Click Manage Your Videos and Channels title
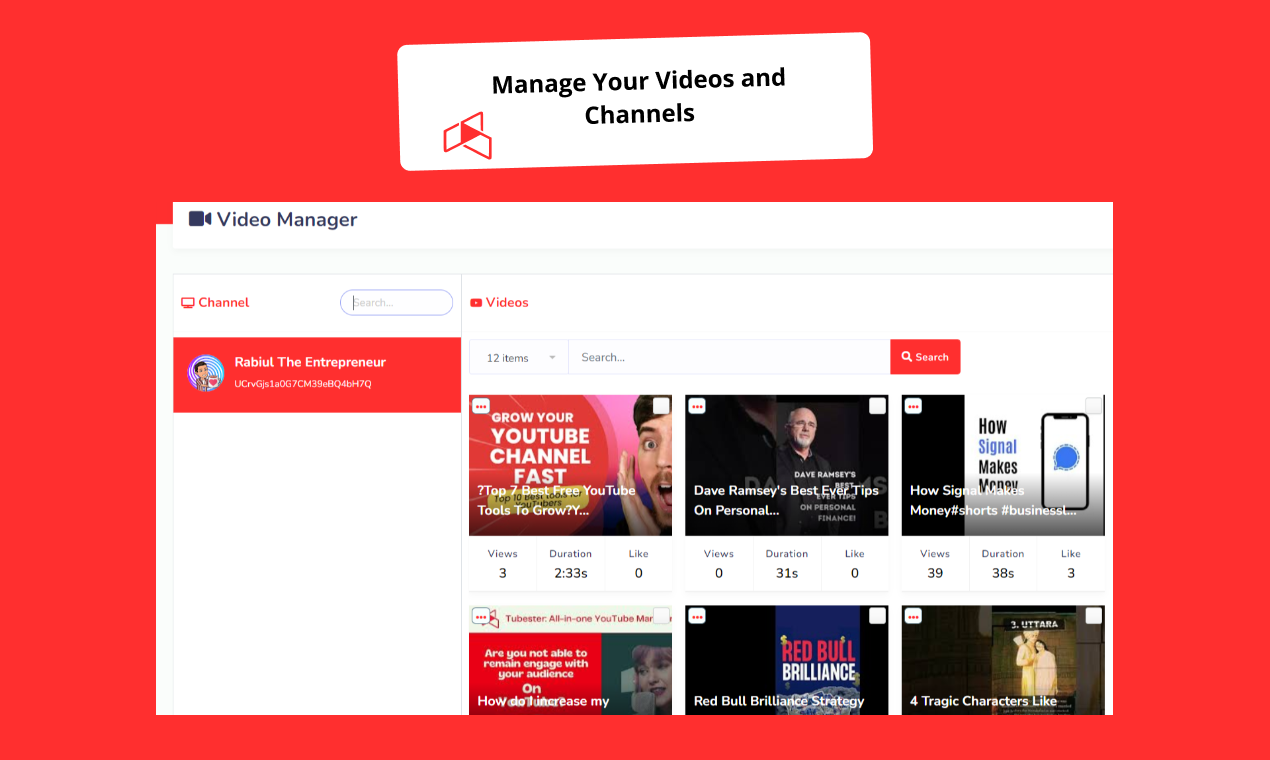The width and height of the screenshot is (1270, 760). (x=639, y=95)
